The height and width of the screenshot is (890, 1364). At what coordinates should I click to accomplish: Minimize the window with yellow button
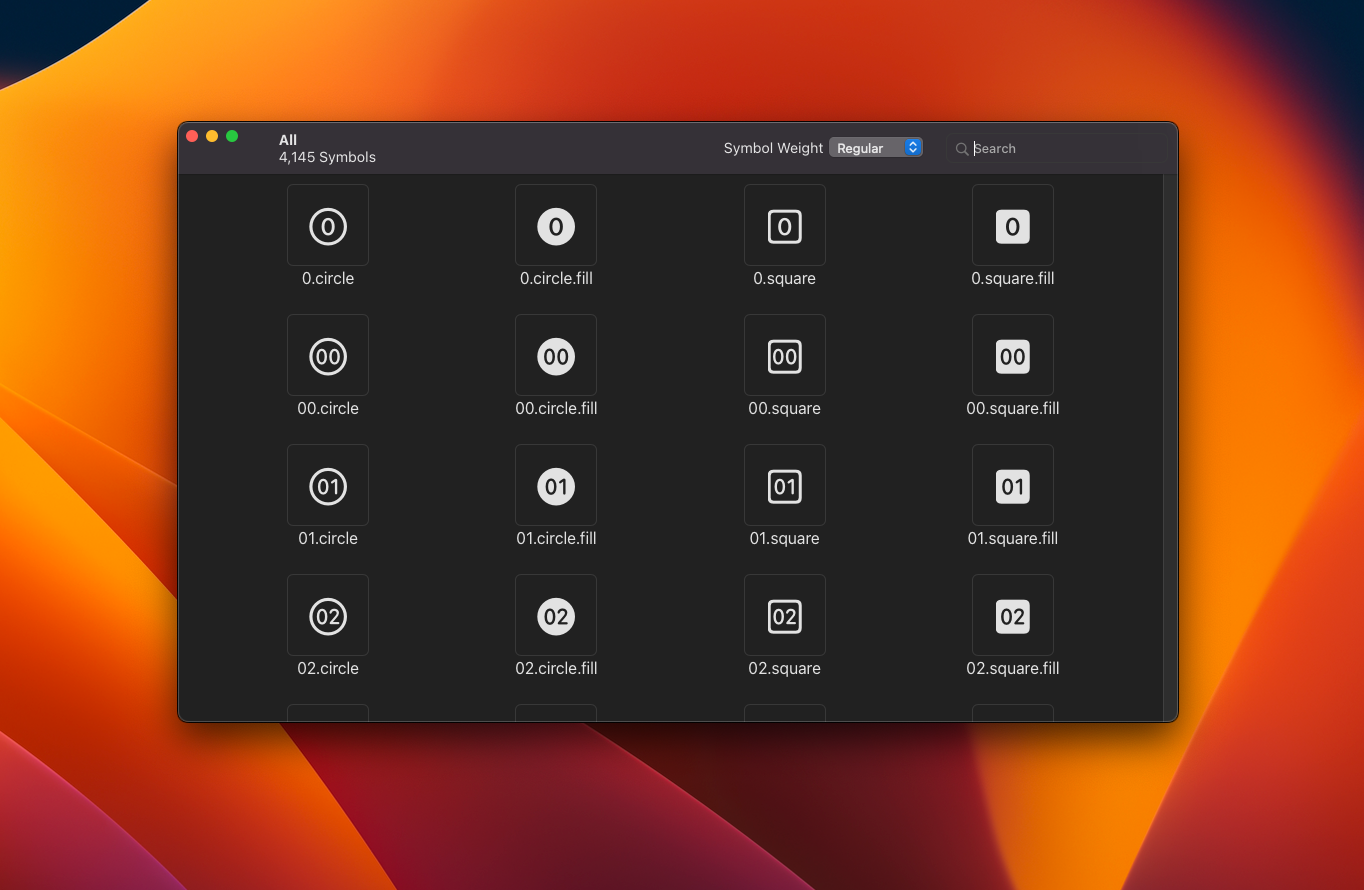[x=212, y=136]
